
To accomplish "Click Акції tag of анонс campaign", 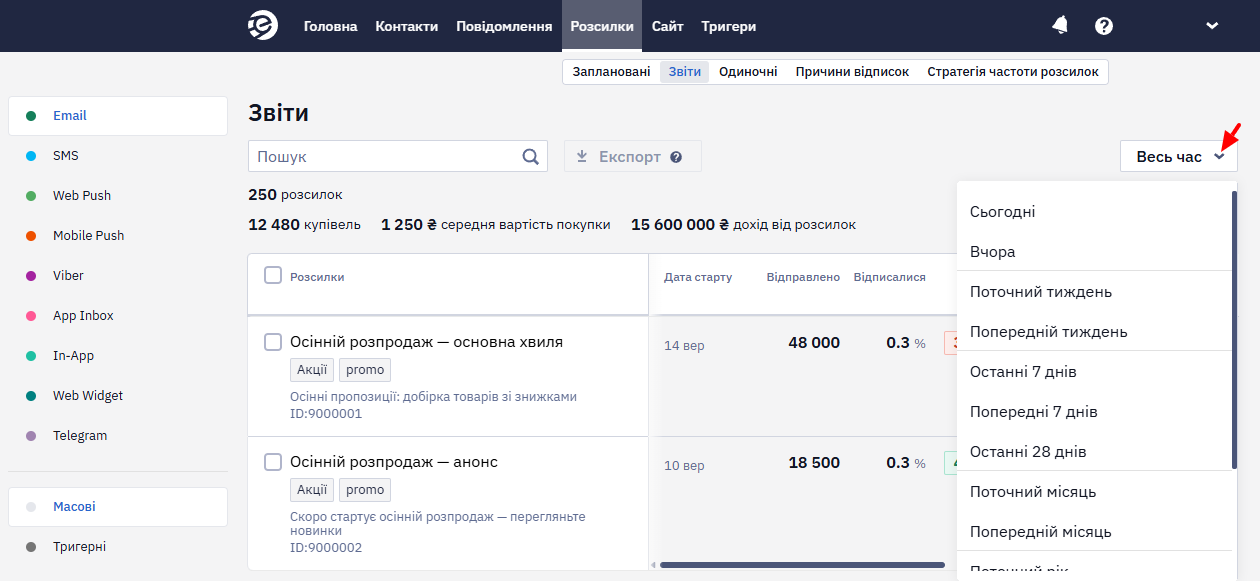I will tap(312, 490).
